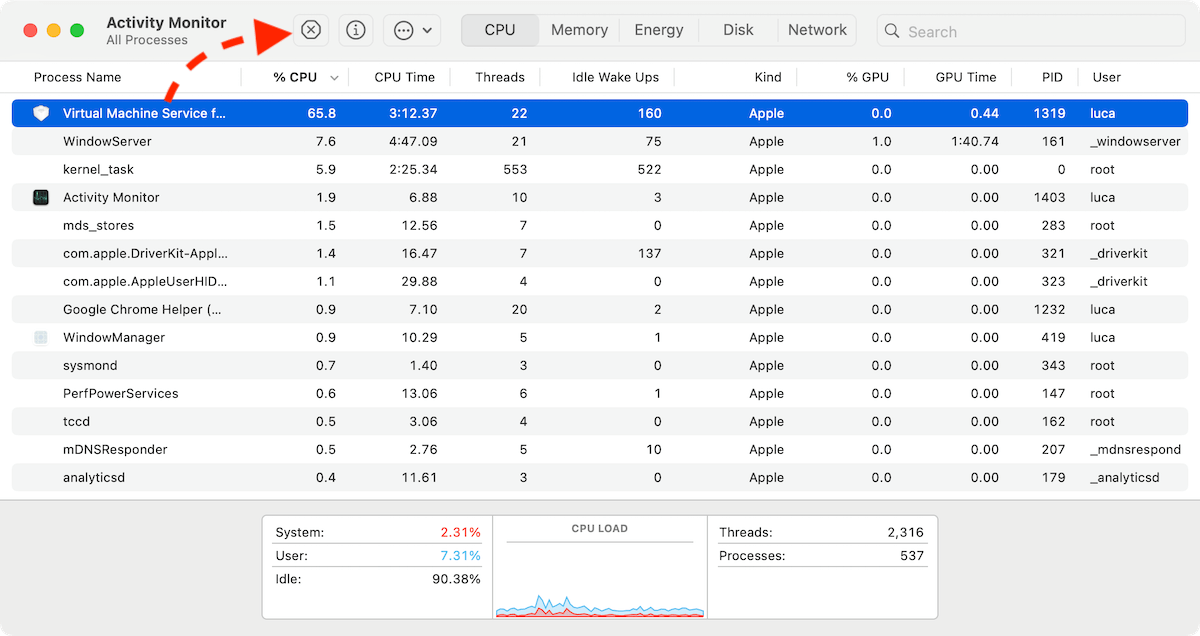Screen dimensions: 1200x636
Task: Sort processes by the Threads column
Action: (499, 77)
